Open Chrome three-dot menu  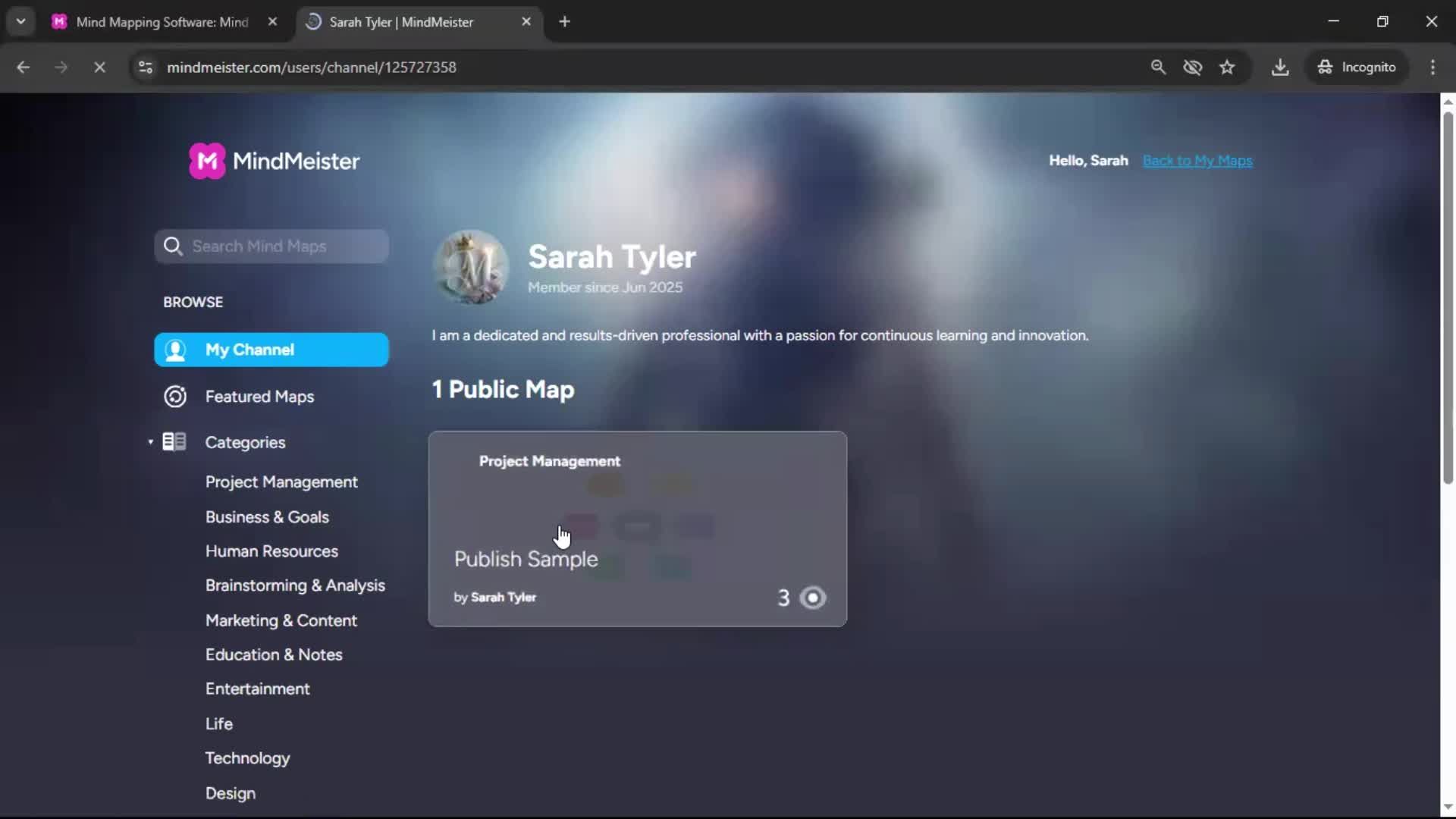coord(1432,67)
